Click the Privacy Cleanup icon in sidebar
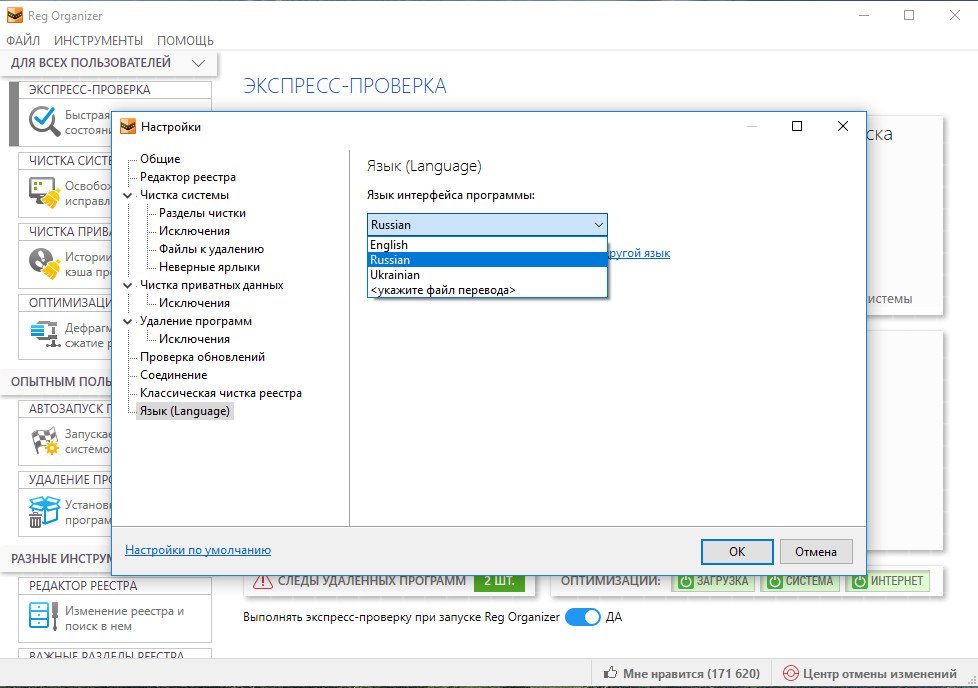978x688 pixels. (44, 262)
